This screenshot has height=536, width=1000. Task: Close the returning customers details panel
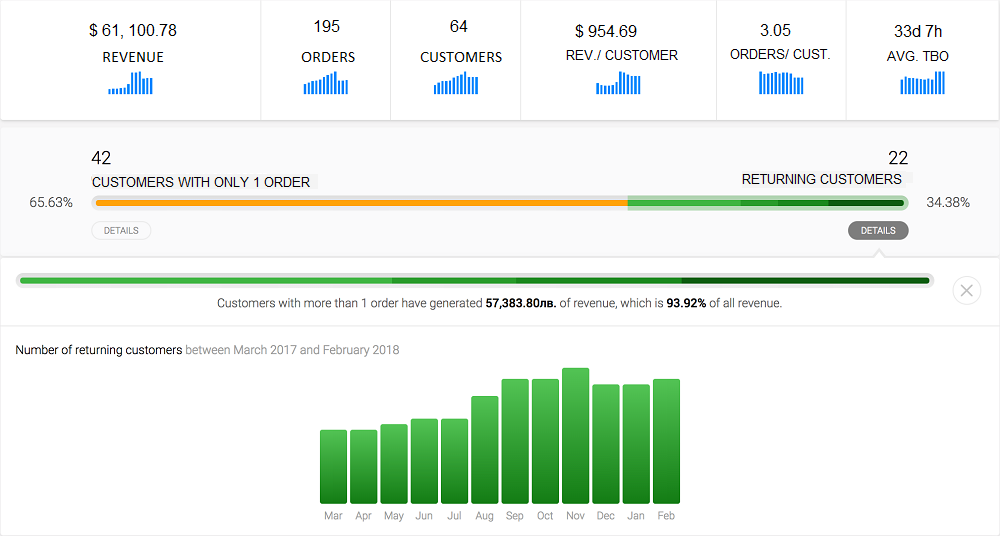966,291
